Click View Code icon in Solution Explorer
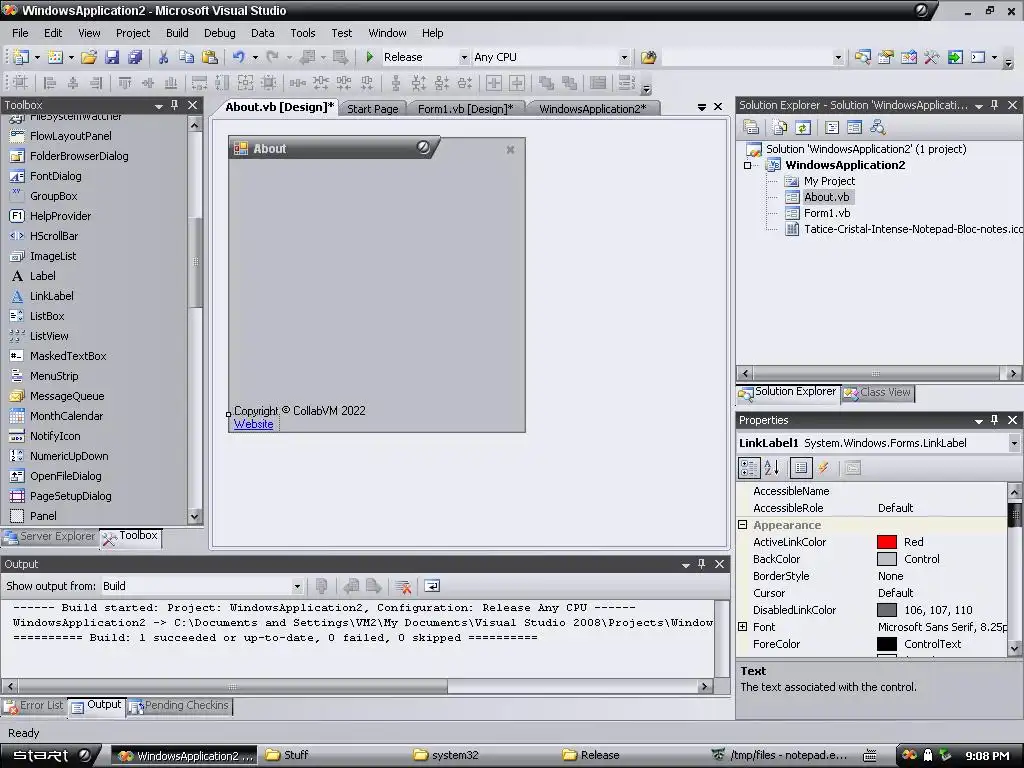 (832, 127)
